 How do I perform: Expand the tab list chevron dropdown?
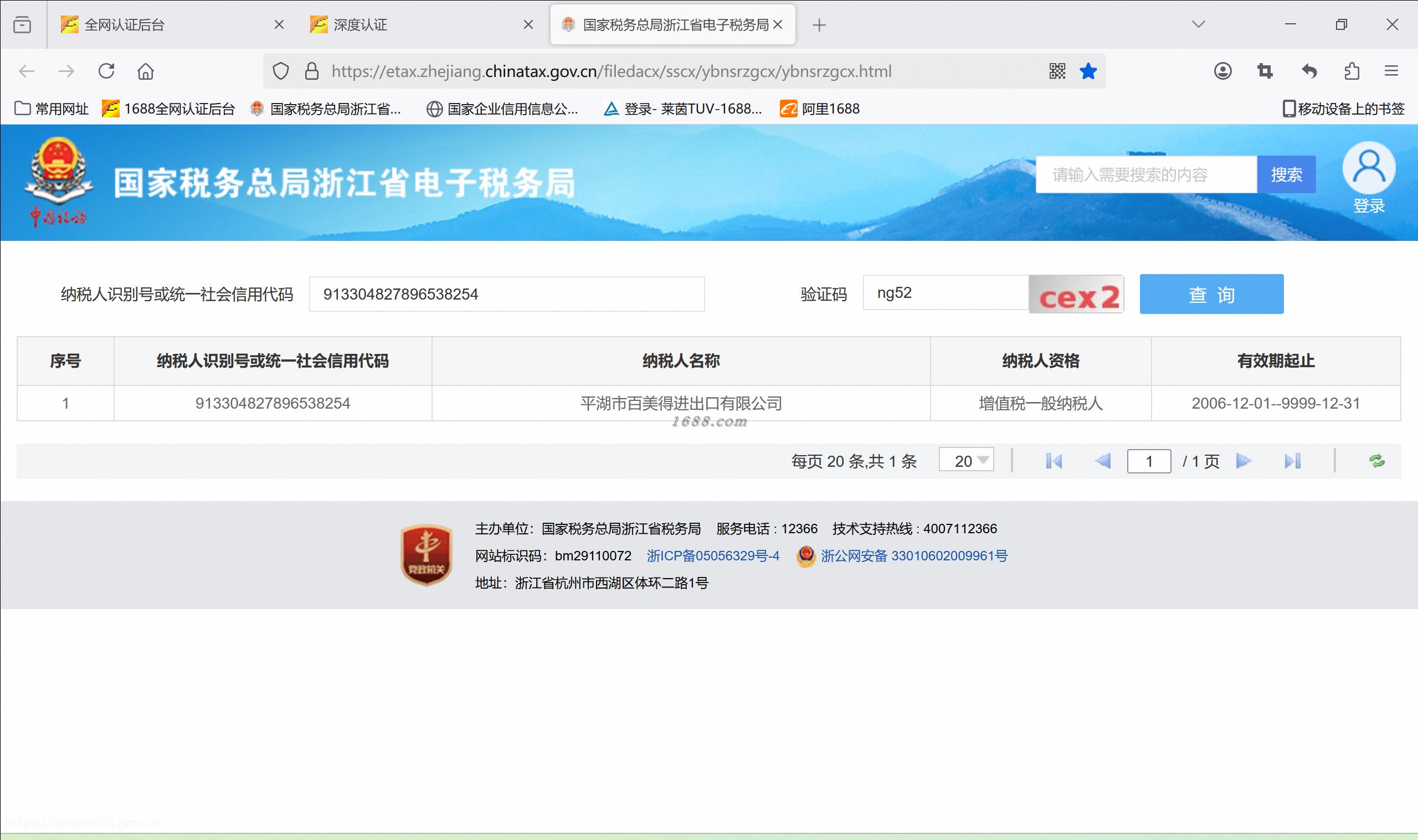coord(1198,24)
